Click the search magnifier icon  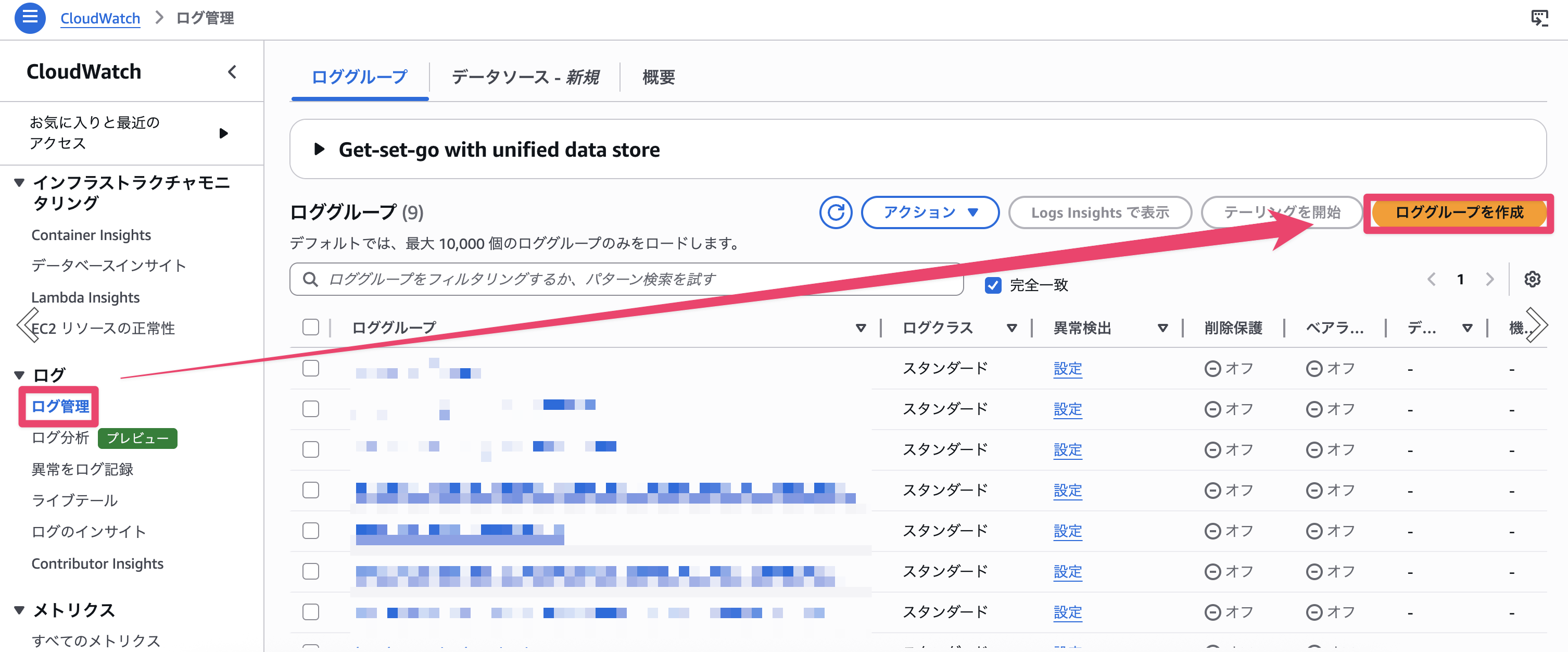(x=310, y=280)
